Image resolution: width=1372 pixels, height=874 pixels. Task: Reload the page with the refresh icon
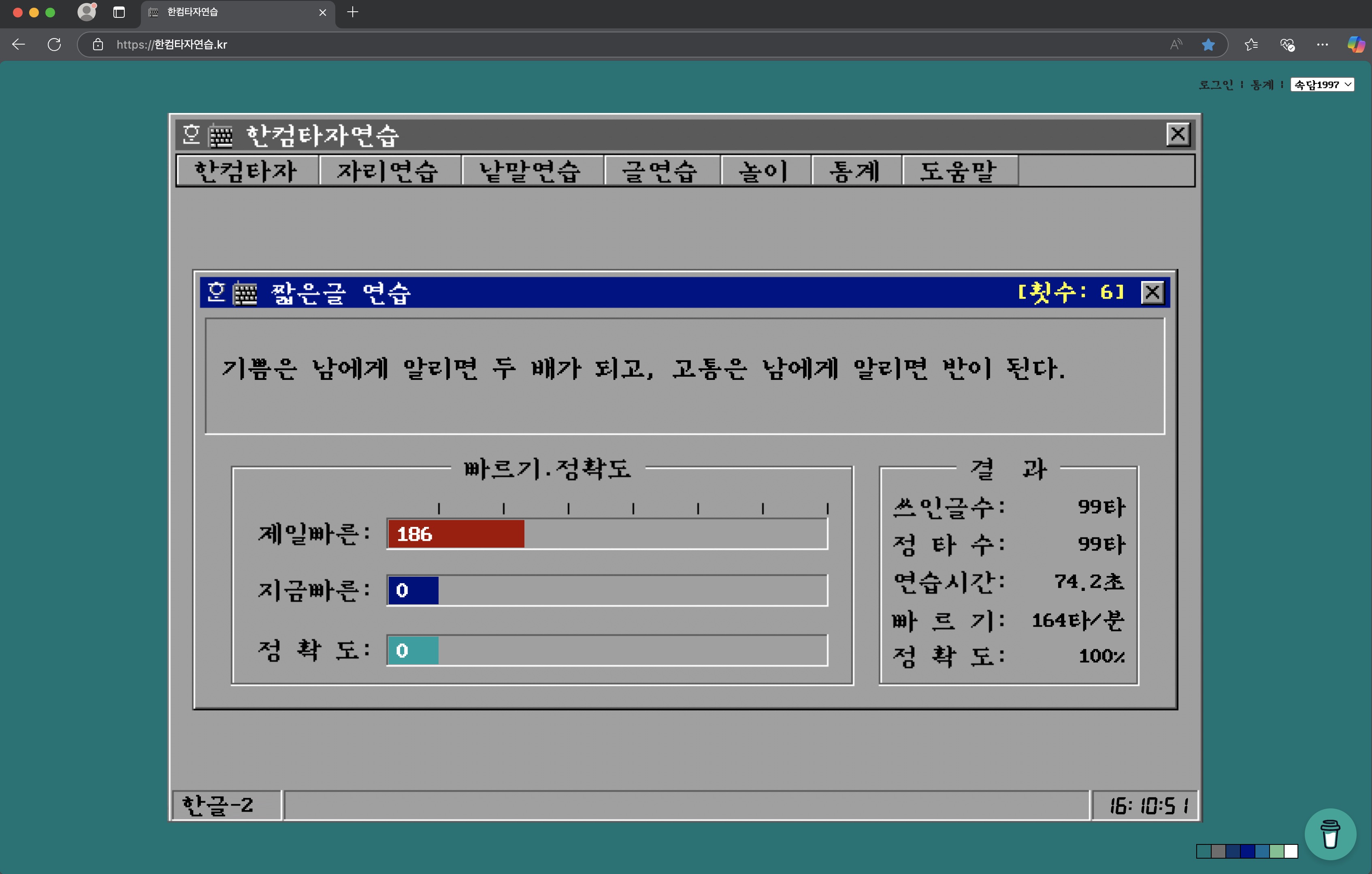click(54, 45)
